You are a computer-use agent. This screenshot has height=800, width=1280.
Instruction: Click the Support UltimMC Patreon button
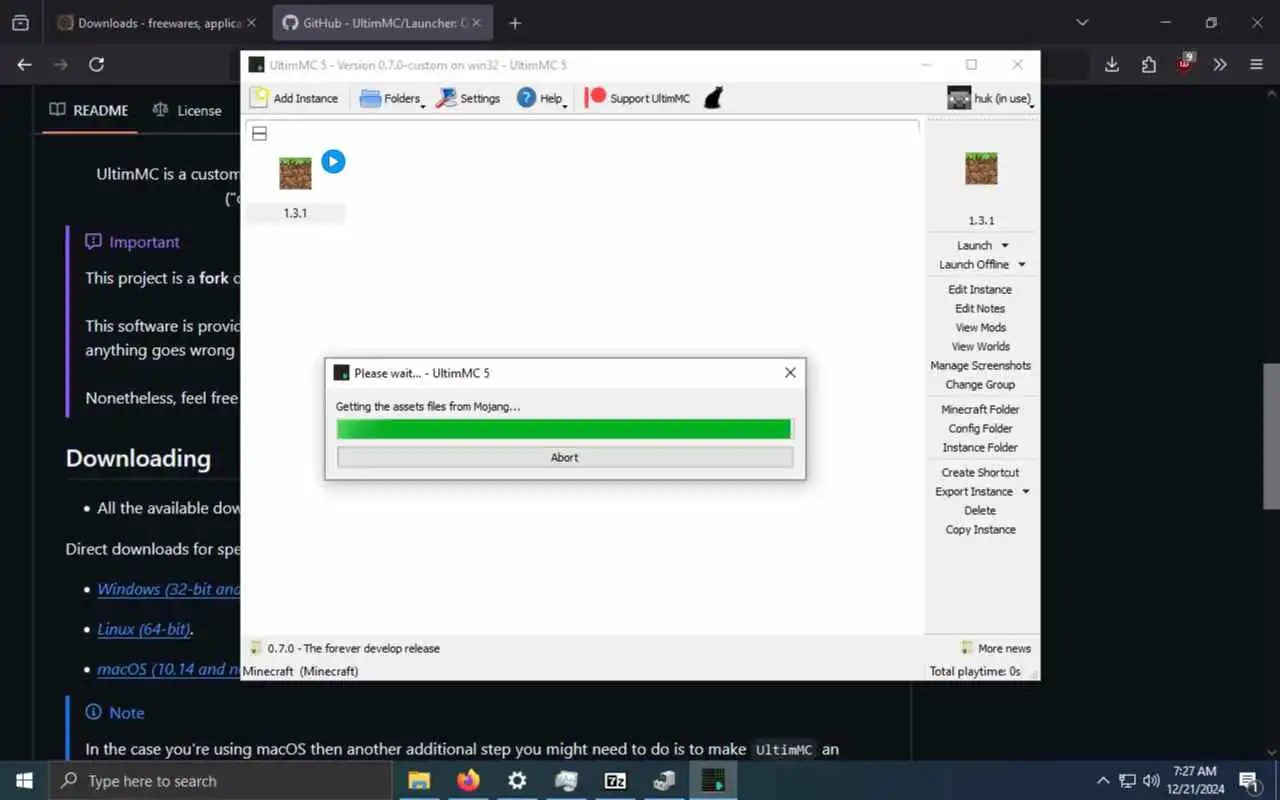click(x=637, y=98)
